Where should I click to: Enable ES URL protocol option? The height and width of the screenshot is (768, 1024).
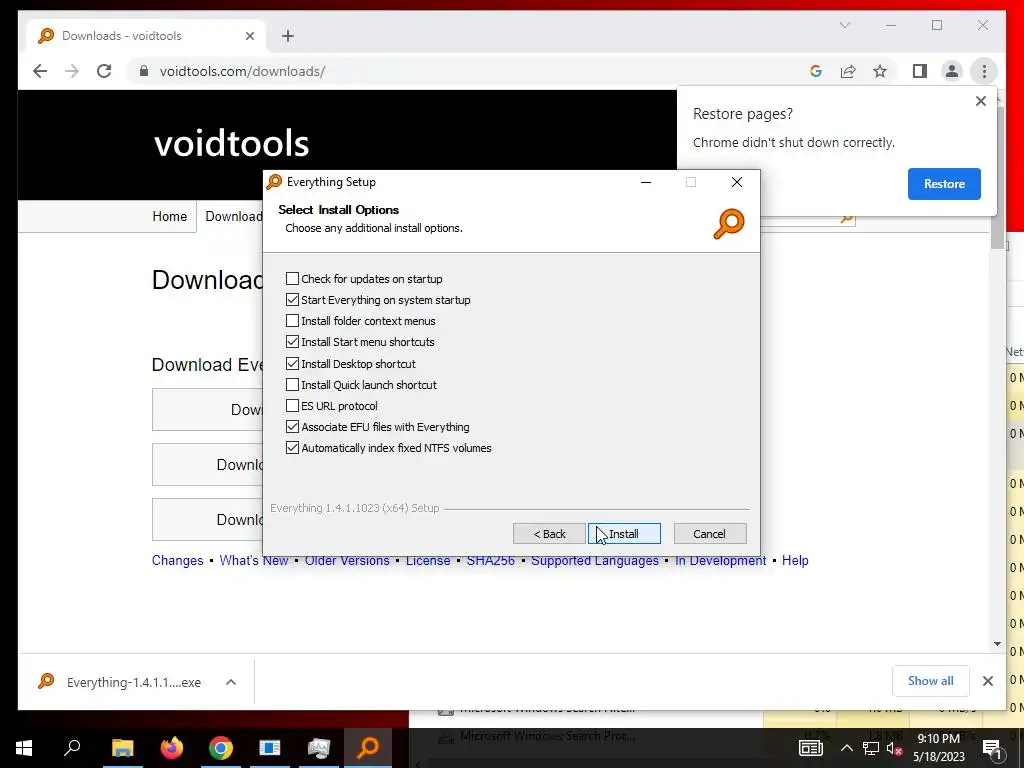click(293, 406)
